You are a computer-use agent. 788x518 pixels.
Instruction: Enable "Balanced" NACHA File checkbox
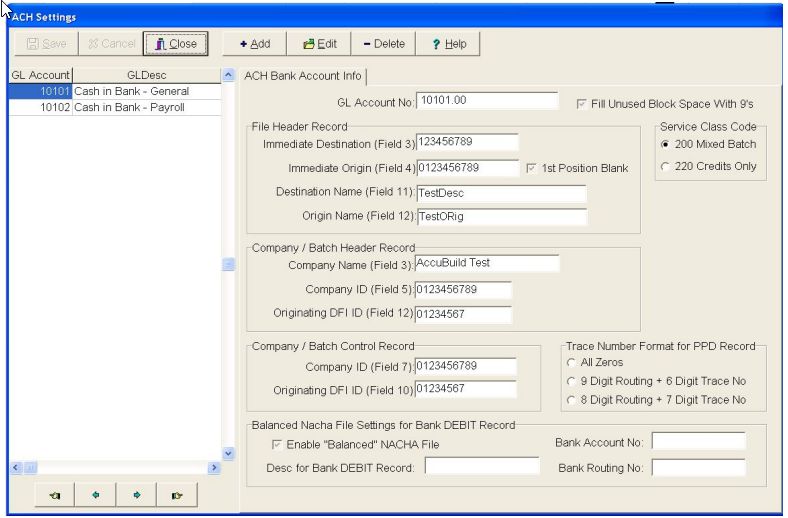pos(277,444)
